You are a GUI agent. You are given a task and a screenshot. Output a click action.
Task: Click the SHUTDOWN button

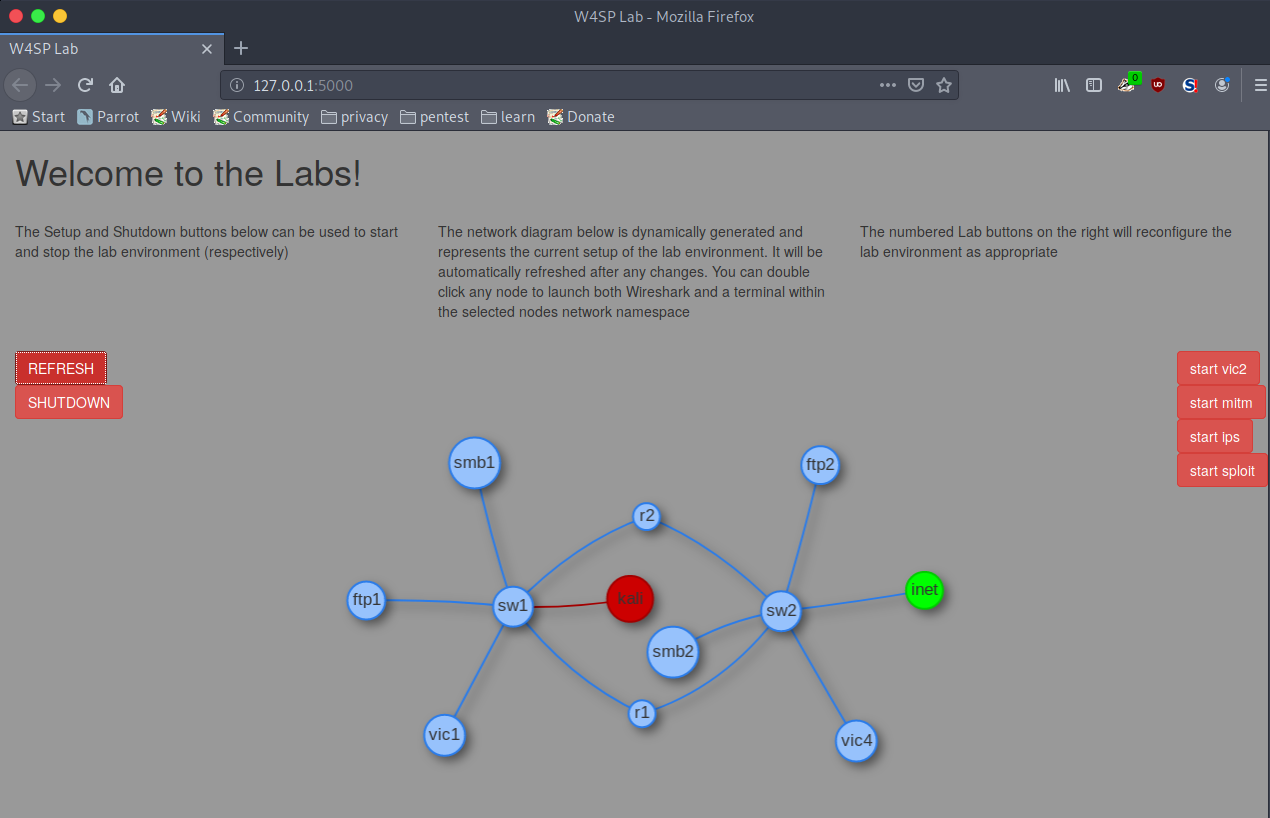tap(69, 402)
